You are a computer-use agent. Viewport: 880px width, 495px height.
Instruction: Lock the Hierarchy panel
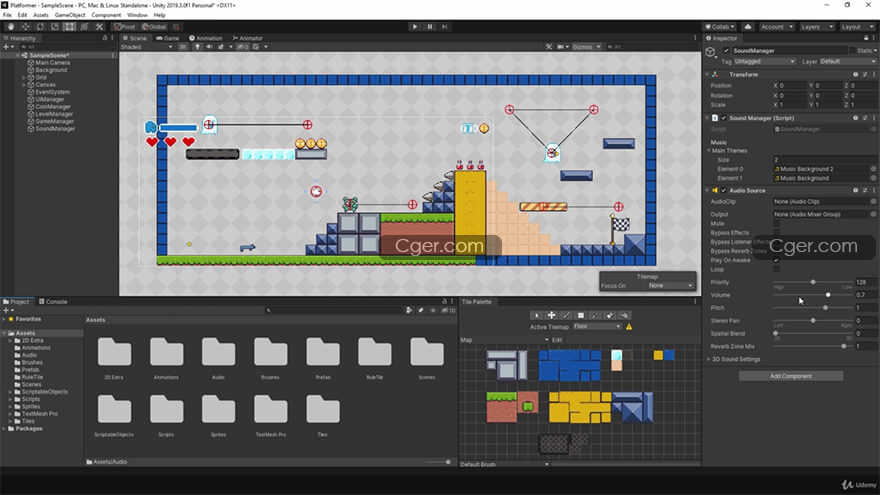pos(104,38)
